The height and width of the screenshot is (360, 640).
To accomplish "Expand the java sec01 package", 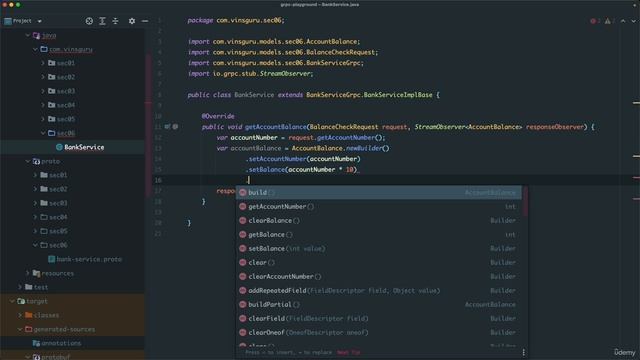I will tap(43, 63).
